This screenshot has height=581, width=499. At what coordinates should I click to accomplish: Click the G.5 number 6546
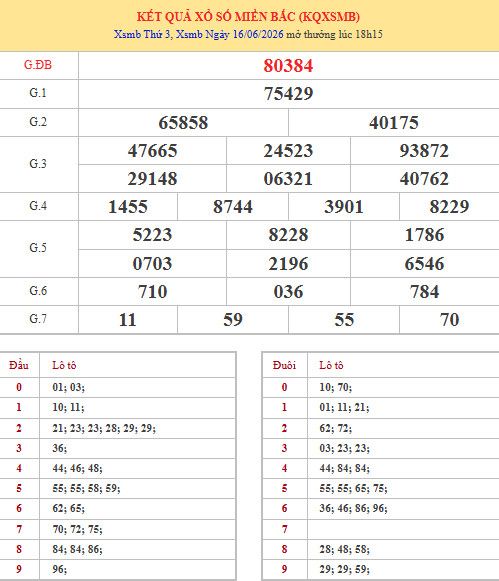tap(424, 264)
